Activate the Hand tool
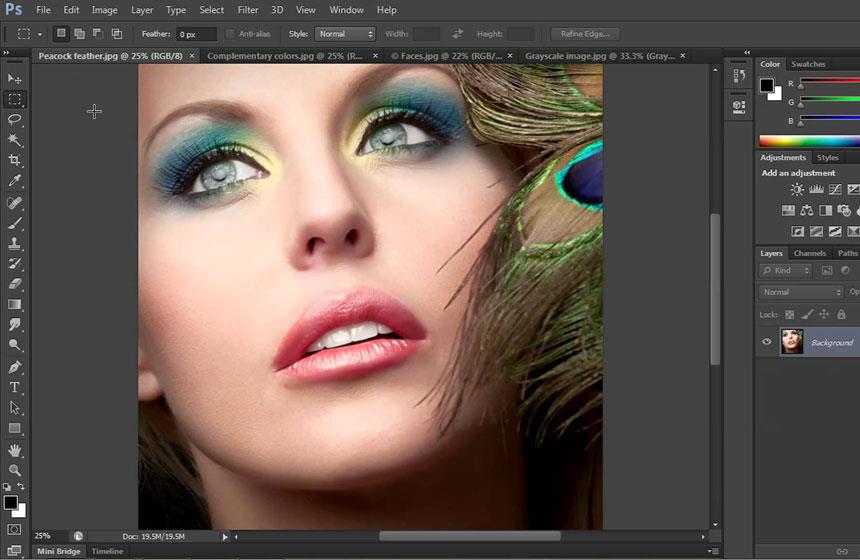The image size is (860, 560). coord(15,450)
